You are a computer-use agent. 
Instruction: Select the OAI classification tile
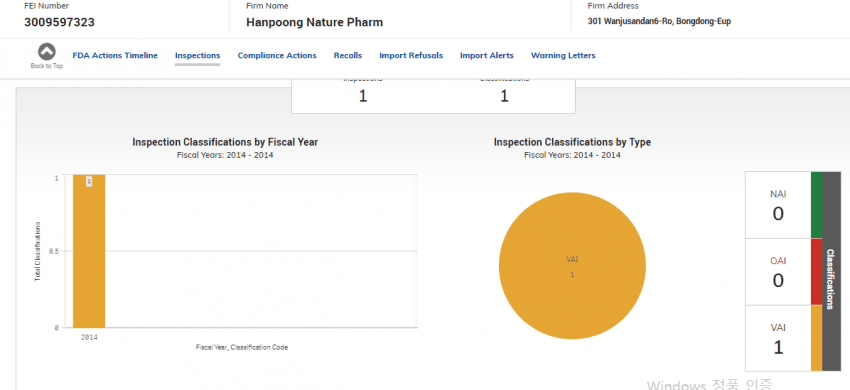tap(778, 272)
